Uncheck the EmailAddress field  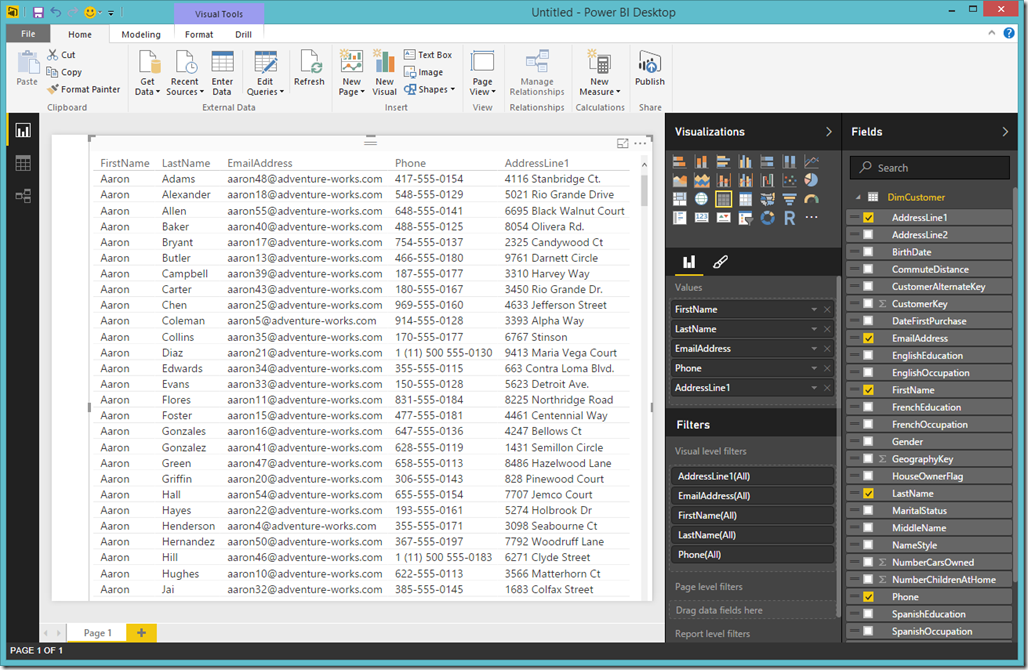[868, 338]
